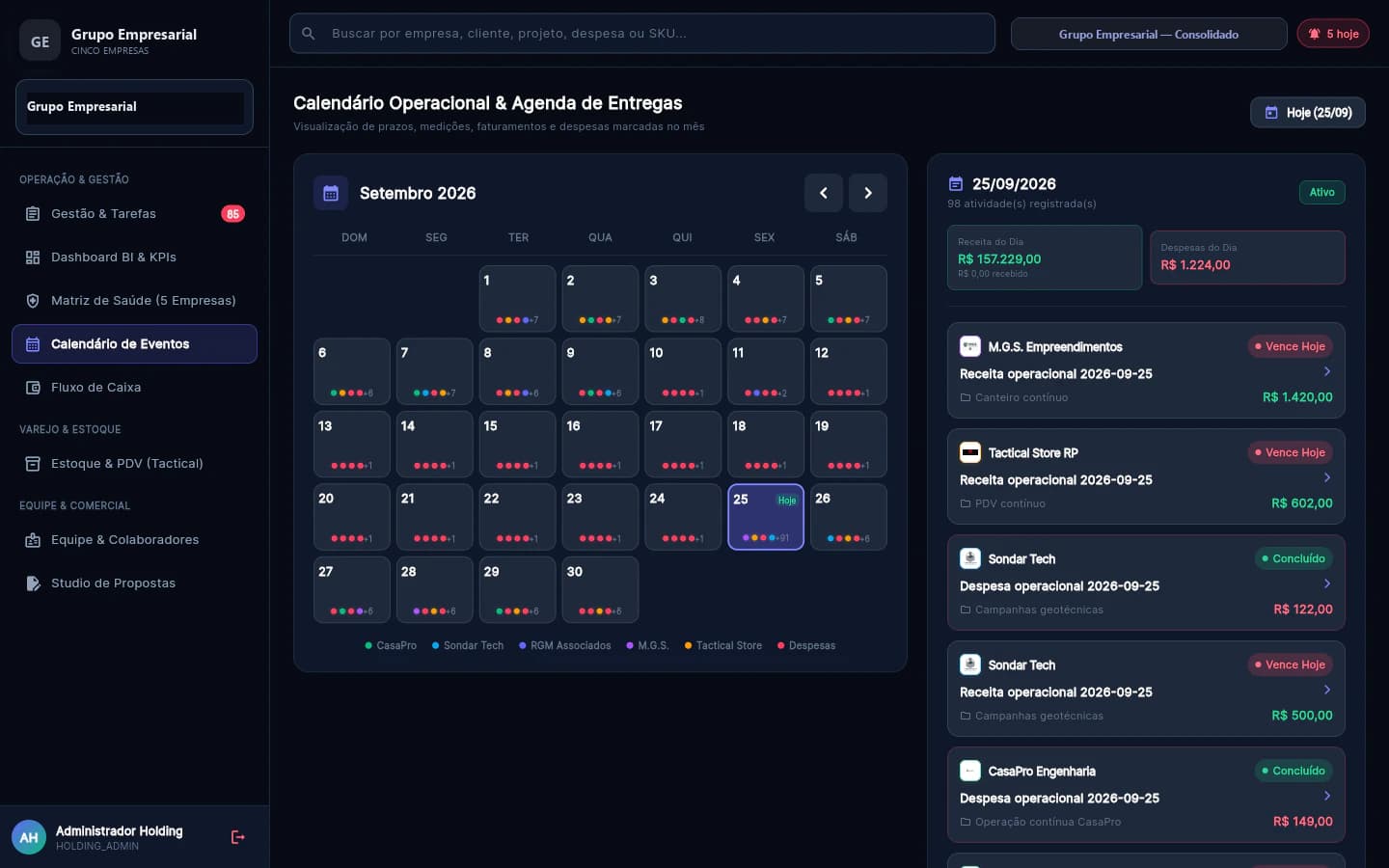The image size is (1389, 868).
Task: Click the RGM Associados legend label
Action: point(571,646)
